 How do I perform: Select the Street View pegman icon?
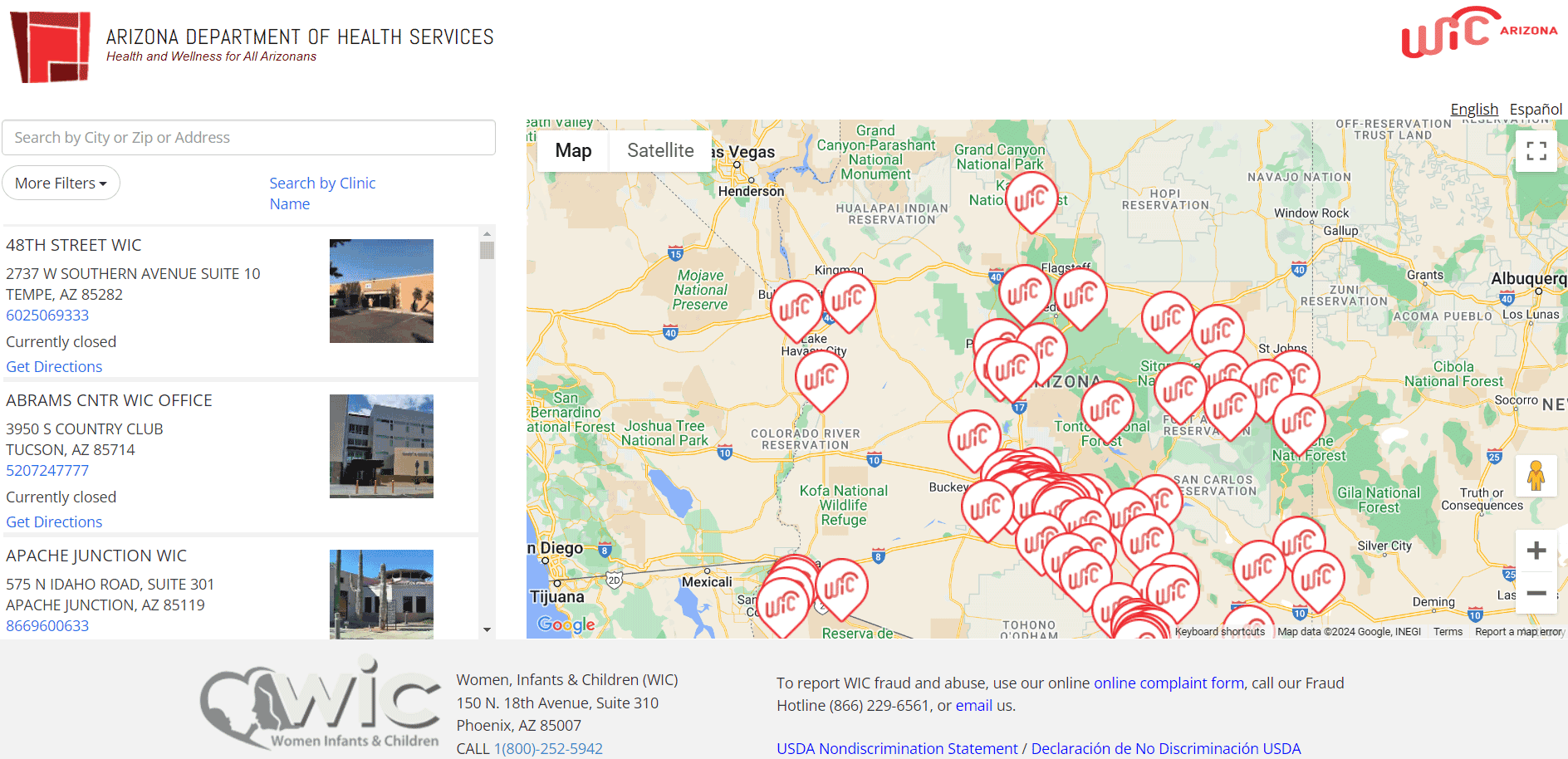click(x=1536, y=476)
